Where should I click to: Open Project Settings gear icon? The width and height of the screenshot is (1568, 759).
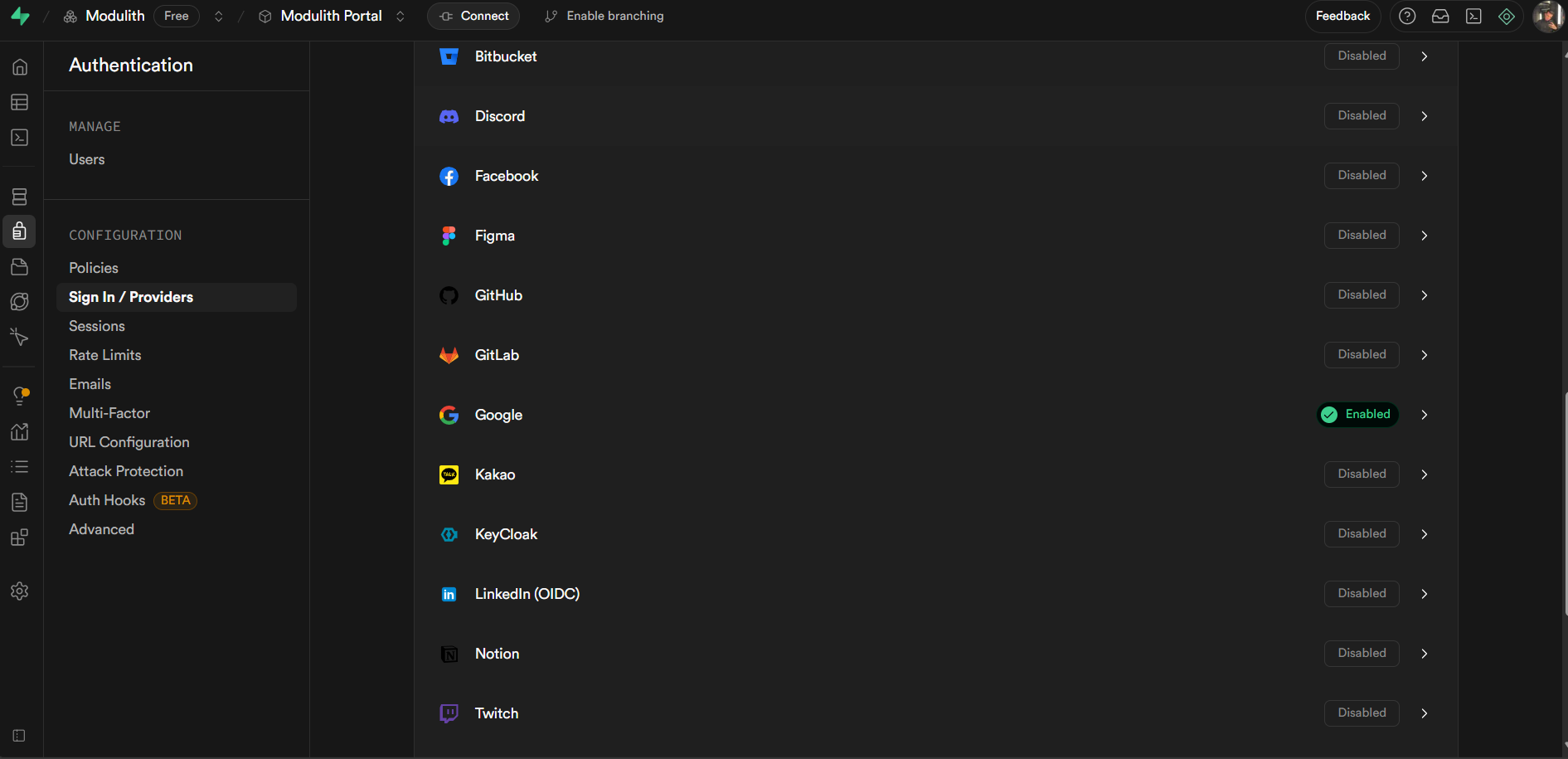tap(20, 591)
